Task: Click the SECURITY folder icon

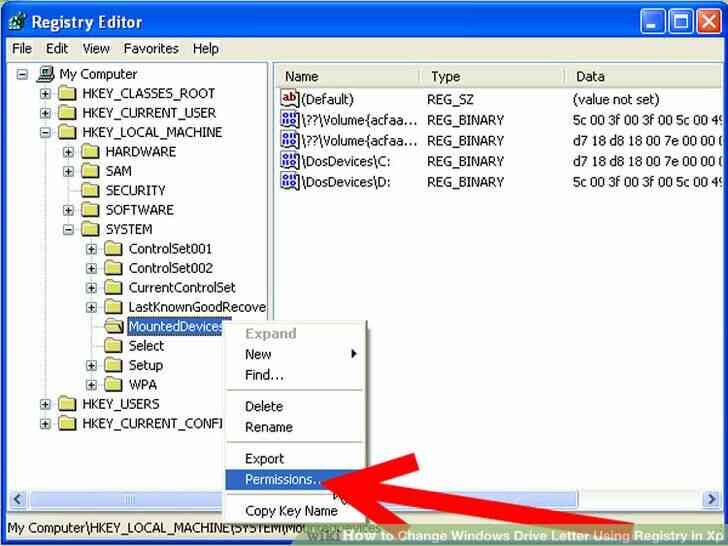Action: 91,190
